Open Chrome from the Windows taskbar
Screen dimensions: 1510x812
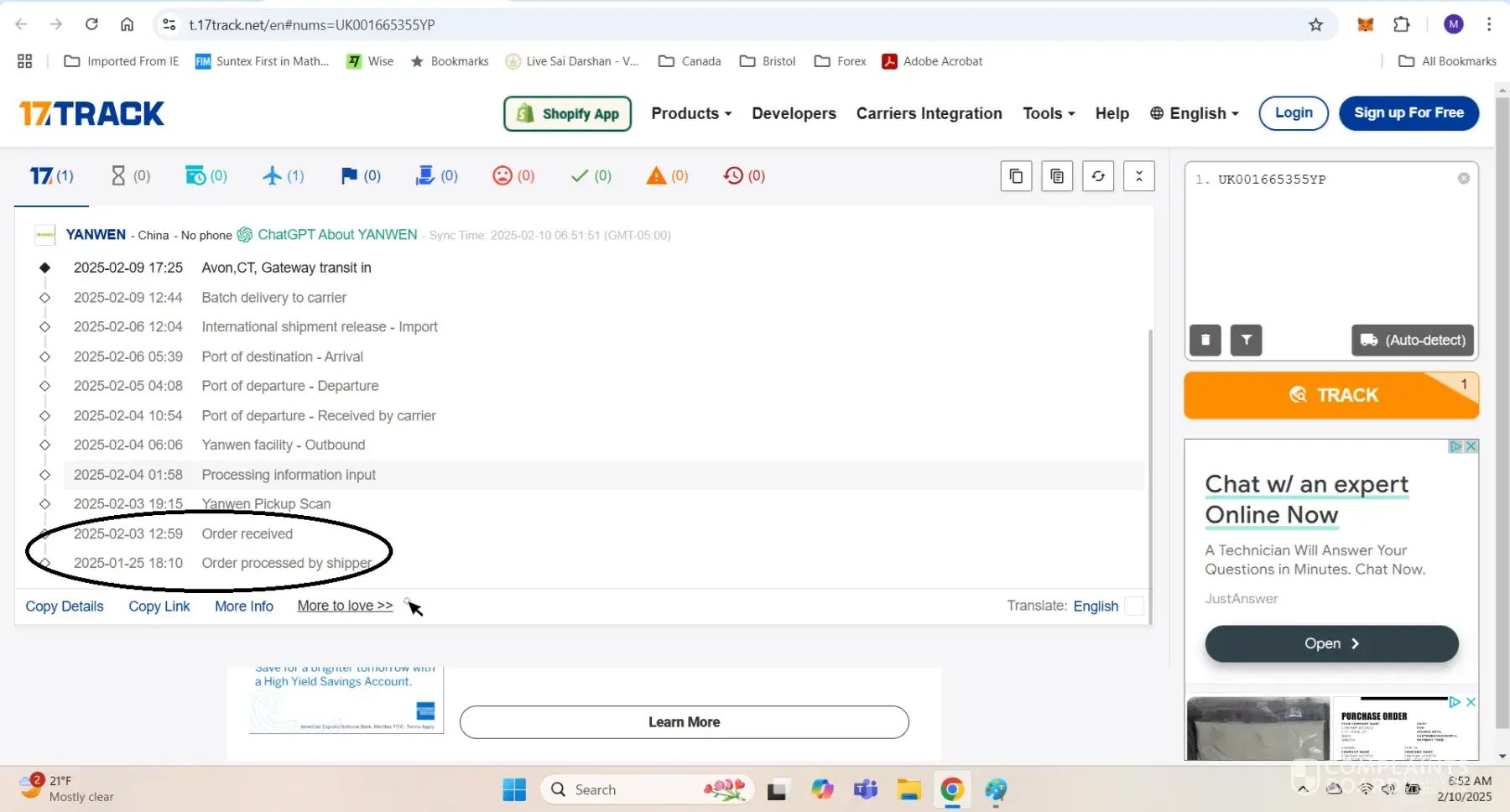coord(951,789)
